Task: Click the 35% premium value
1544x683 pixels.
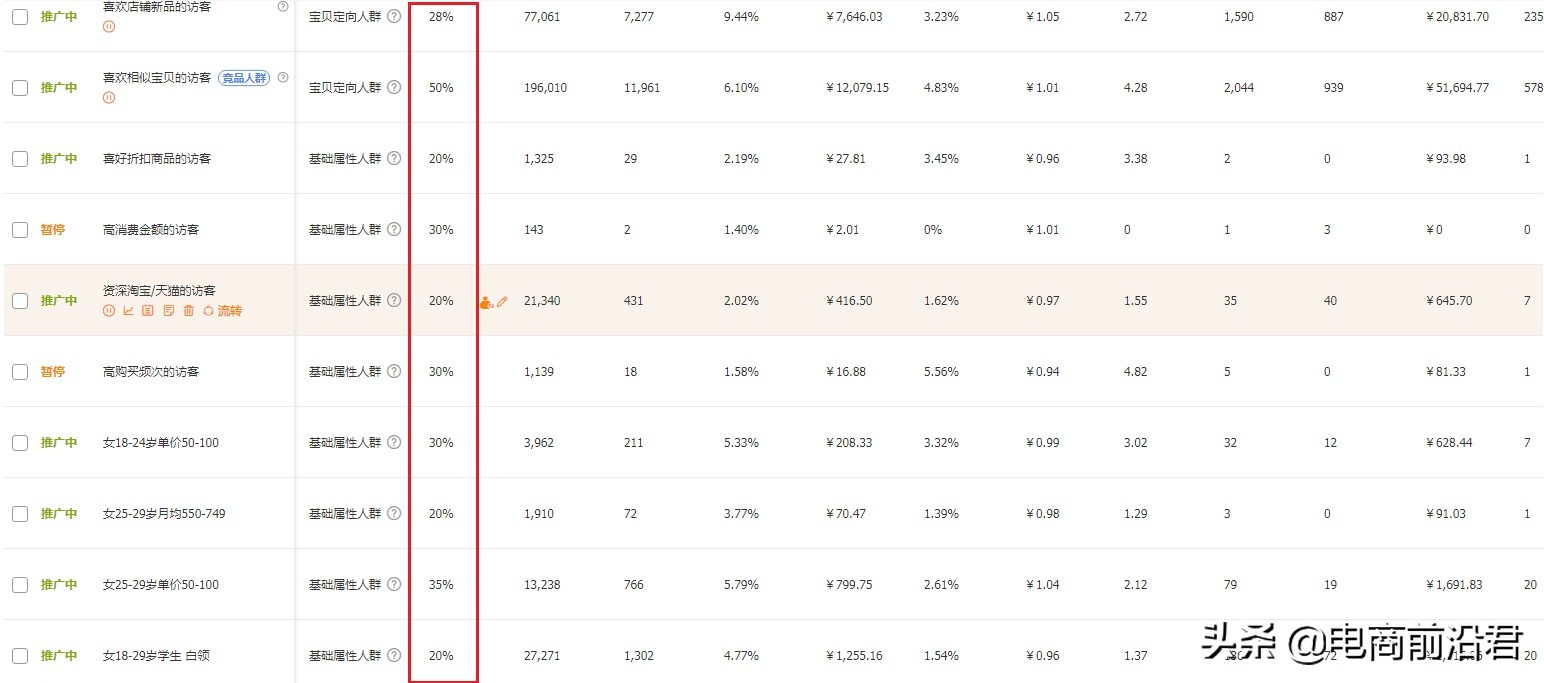Action: (x=441, y=585)
